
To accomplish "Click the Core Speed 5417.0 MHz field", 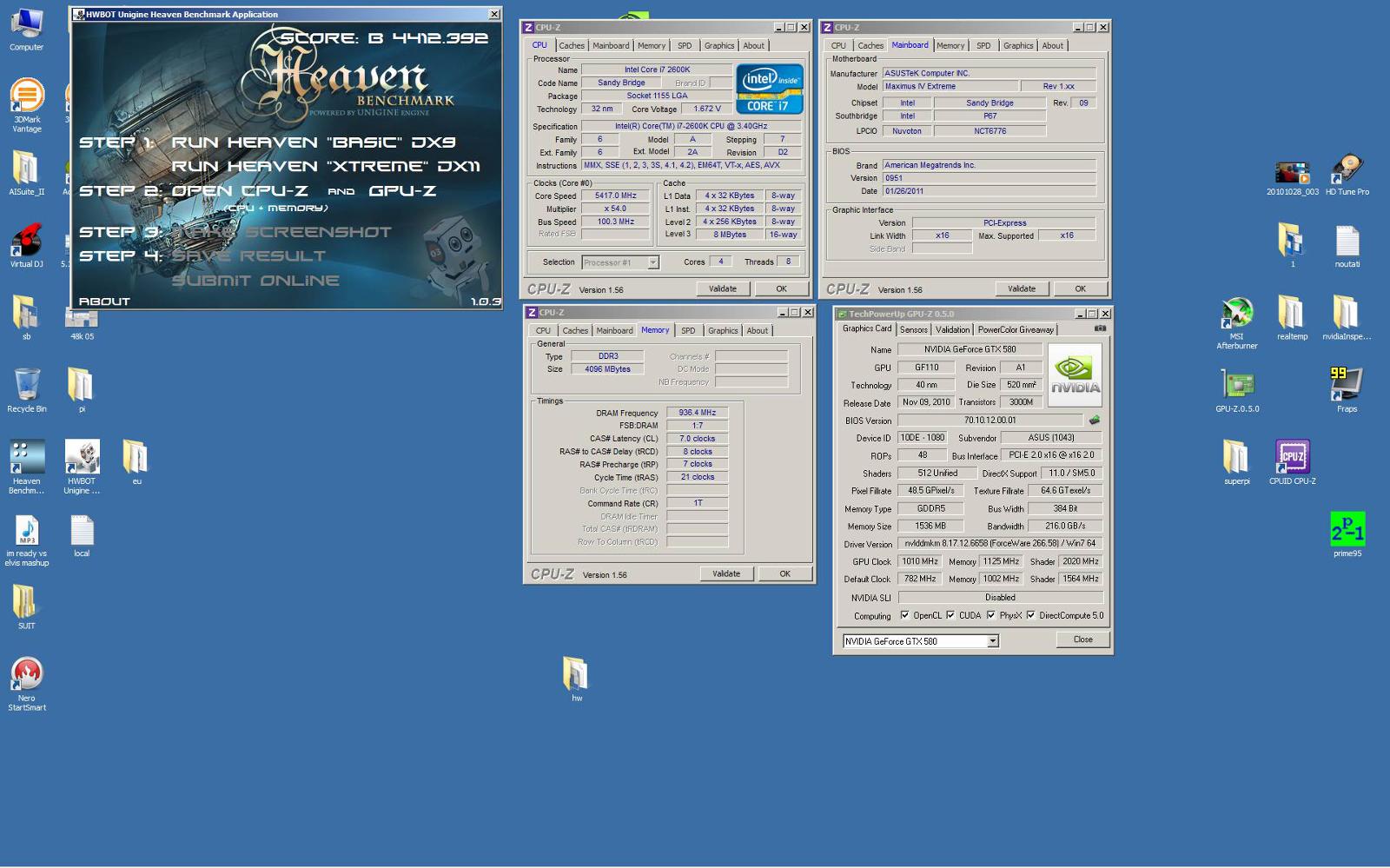I will click(615, 196).
